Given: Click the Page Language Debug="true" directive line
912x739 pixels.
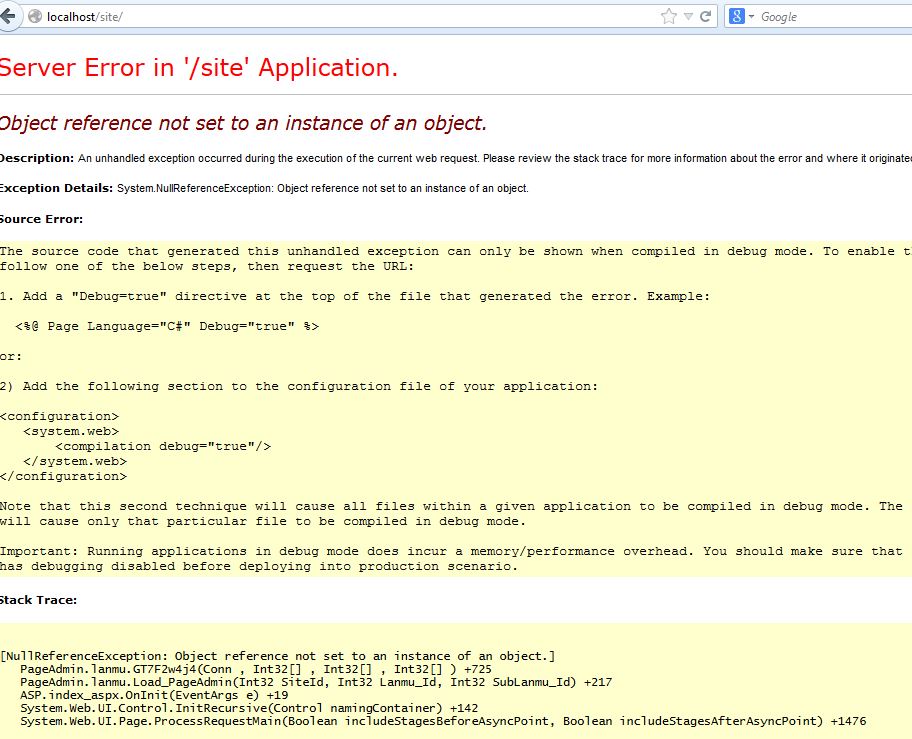Looking at the screenshot, I should pos(167,326).
